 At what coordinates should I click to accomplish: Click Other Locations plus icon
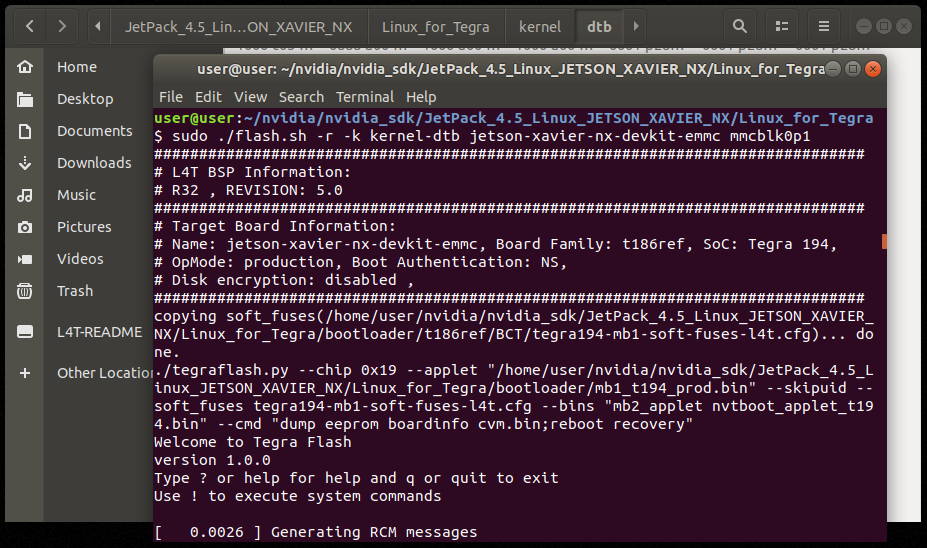pyautogui.click(x=25, y=373)
